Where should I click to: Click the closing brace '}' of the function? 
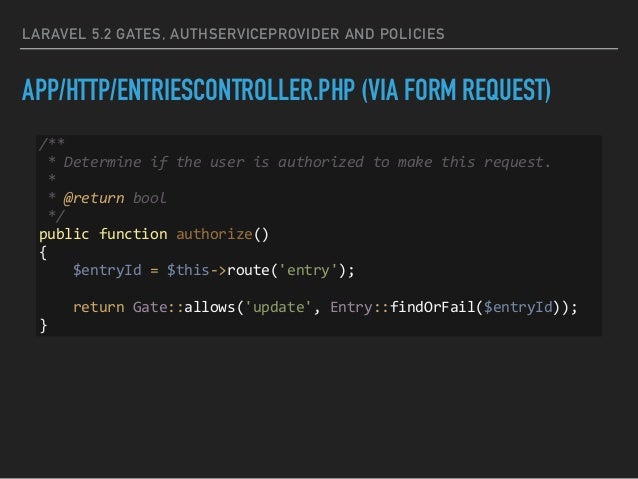pyautogui.click(x=44, y=326)
